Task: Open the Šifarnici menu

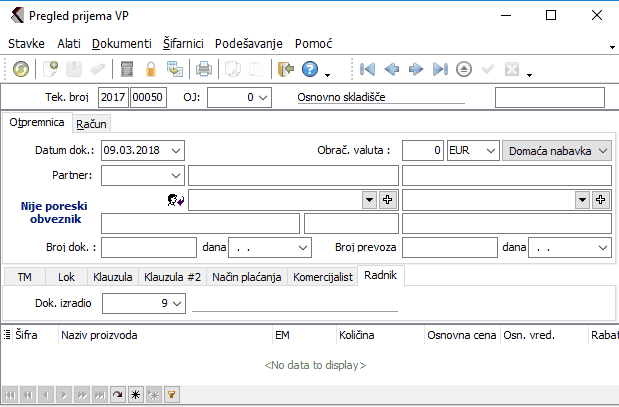Action: tap(183, 44)
